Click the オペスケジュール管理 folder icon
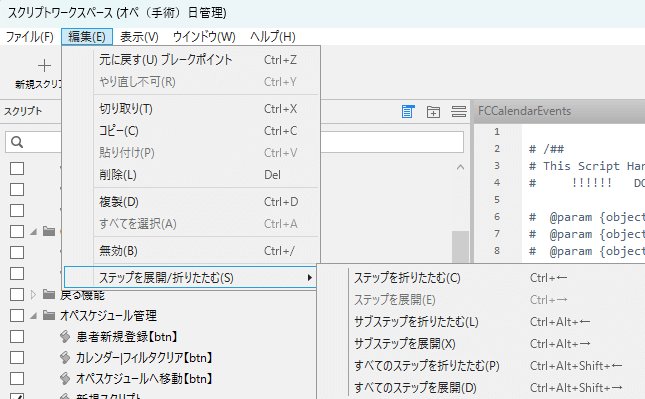Screen dimensions: 645x399 (x=49, y=315)
